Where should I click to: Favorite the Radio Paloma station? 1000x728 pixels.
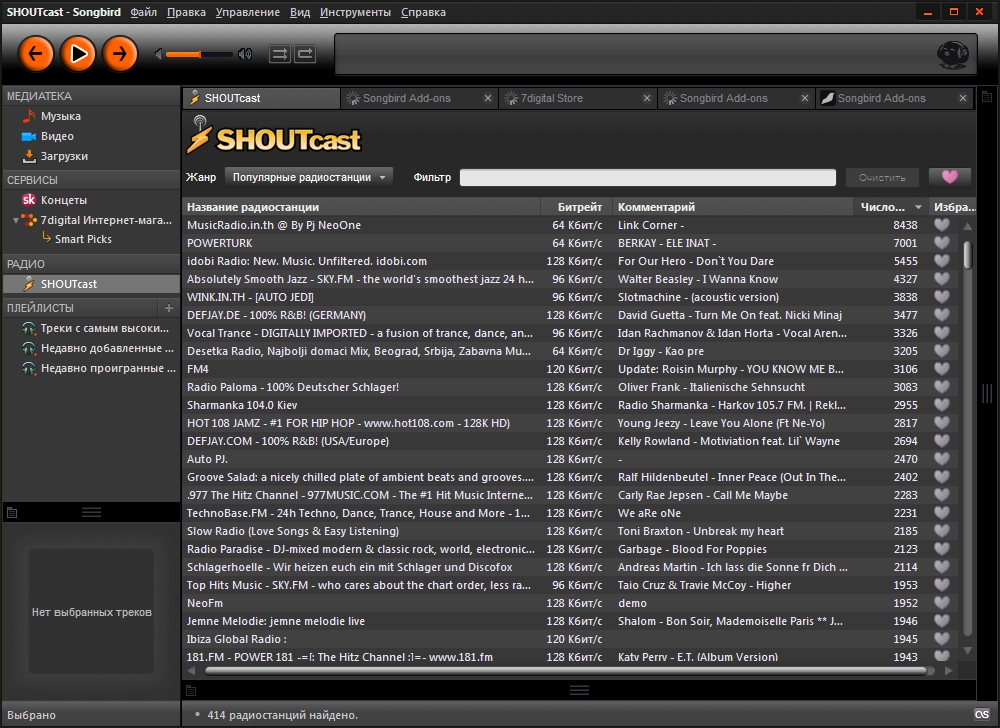click(941, 387)
